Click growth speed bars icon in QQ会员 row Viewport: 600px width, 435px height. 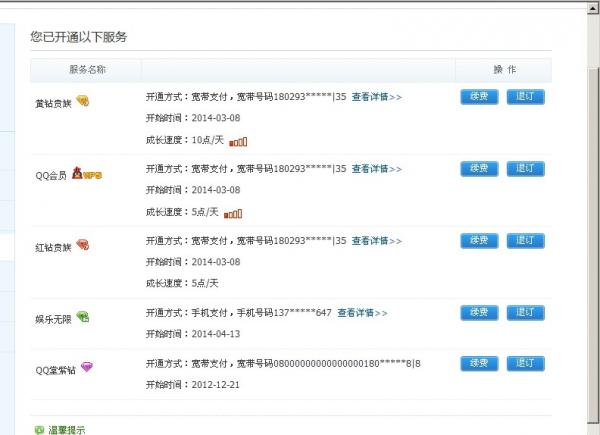click(x=233, y=214)
